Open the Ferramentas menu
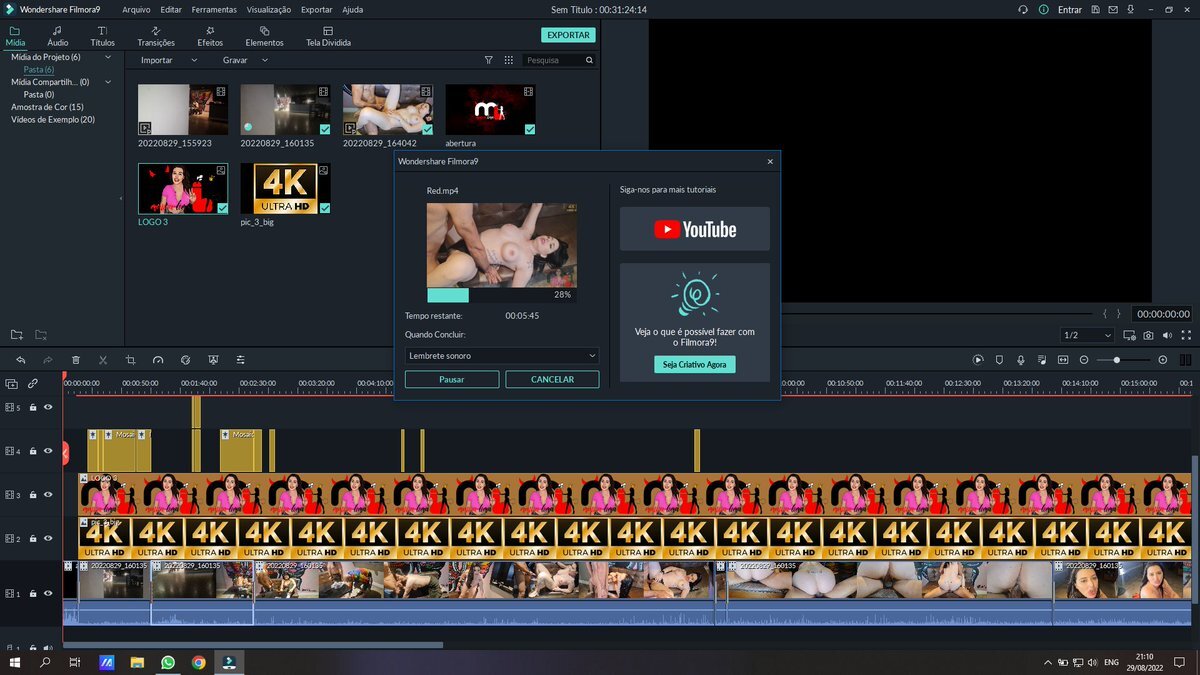The image size is (1200, 675). (x=215, y=9)
